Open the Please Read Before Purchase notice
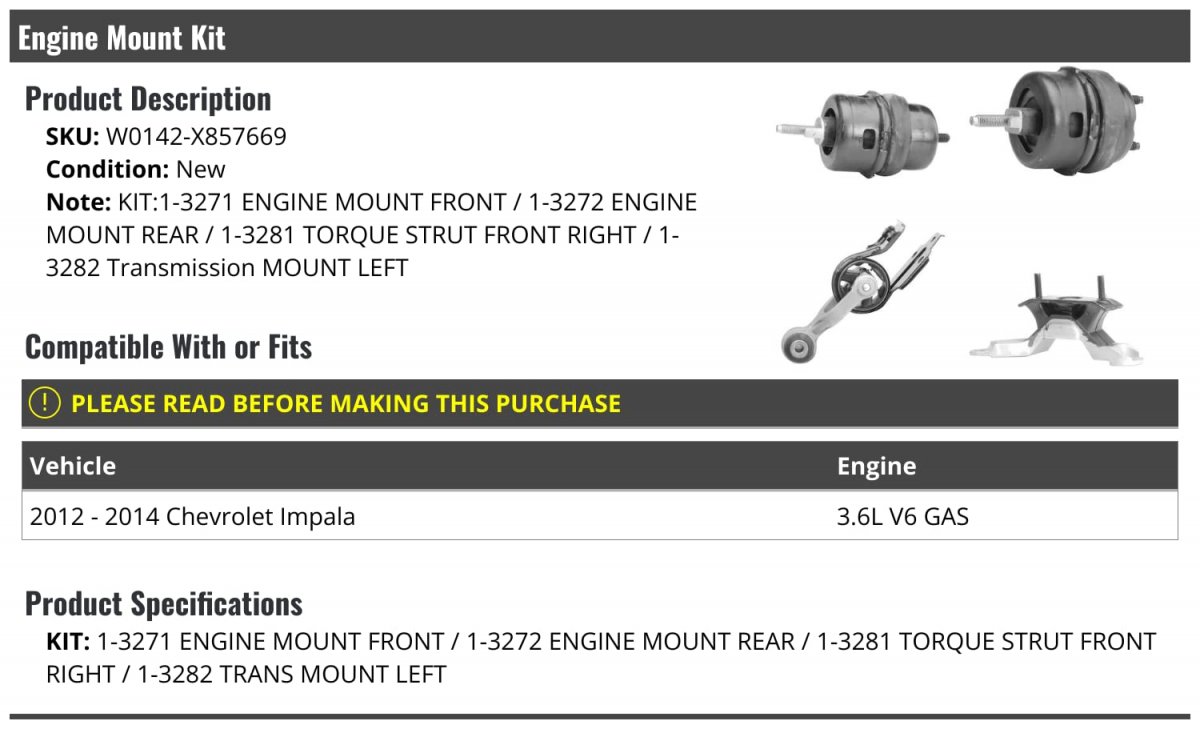This screenshot has width=1200, height=729. tap(345, 404)
